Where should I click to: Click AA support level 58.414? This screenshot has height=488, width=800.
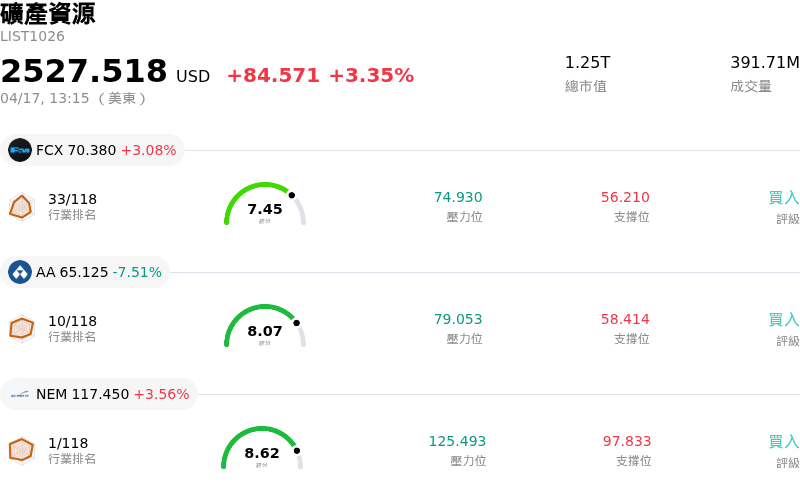coord(625,320)
